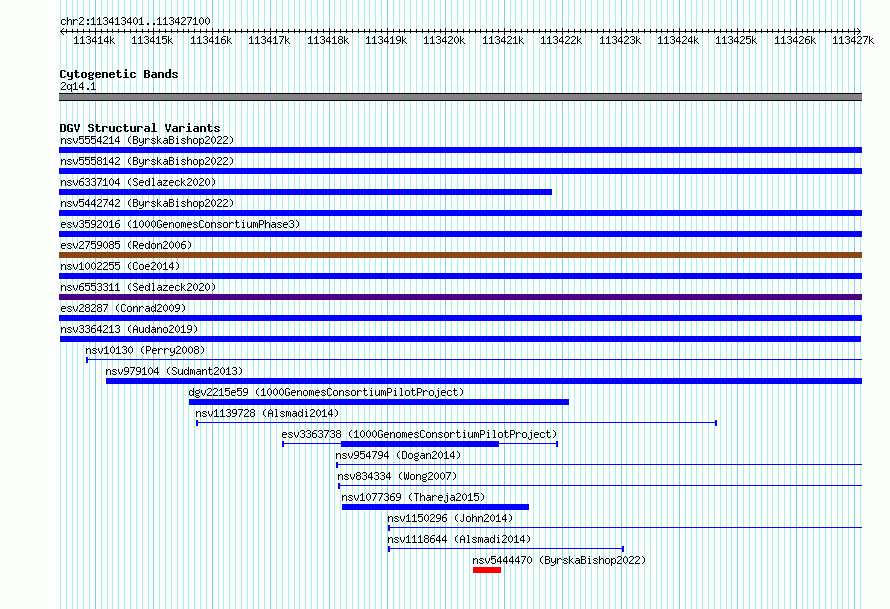Open variant nsv5442742 (ByrskaBishop2022) label
Viewport: 890px width, 609px height.
click(147, 203)
